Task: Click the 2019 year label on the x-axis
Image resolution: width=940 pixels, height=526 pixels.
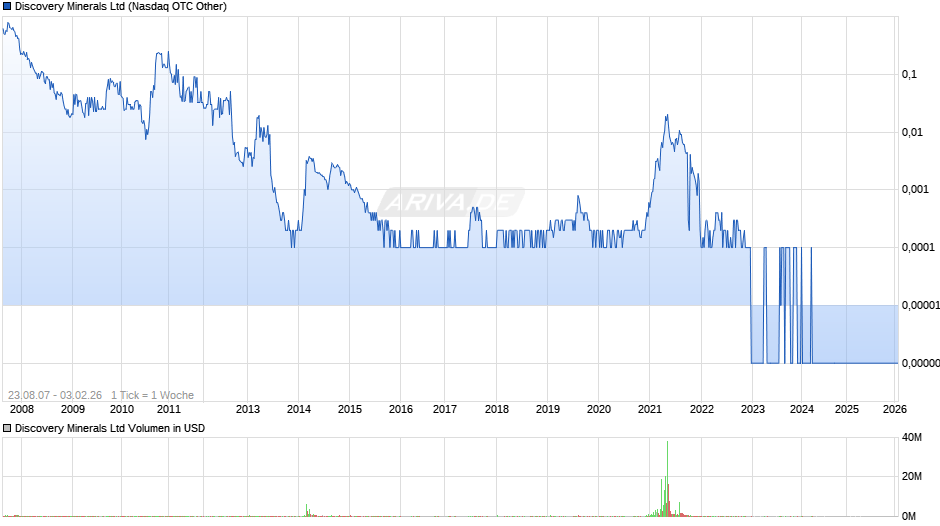Action: pos(547,409)
